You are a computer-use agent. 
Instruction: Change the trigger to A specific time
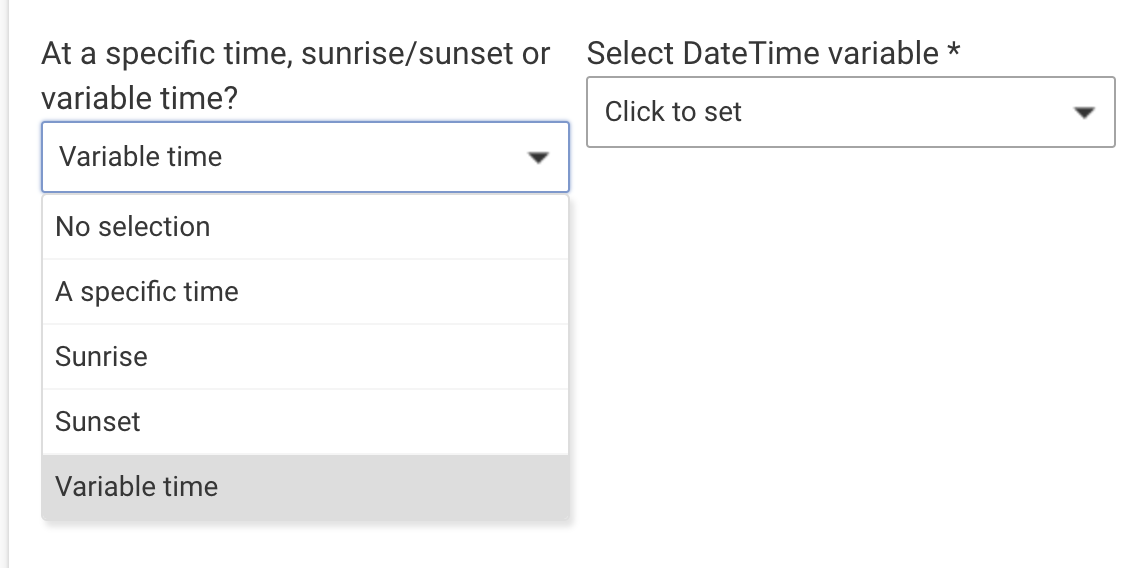147,292
